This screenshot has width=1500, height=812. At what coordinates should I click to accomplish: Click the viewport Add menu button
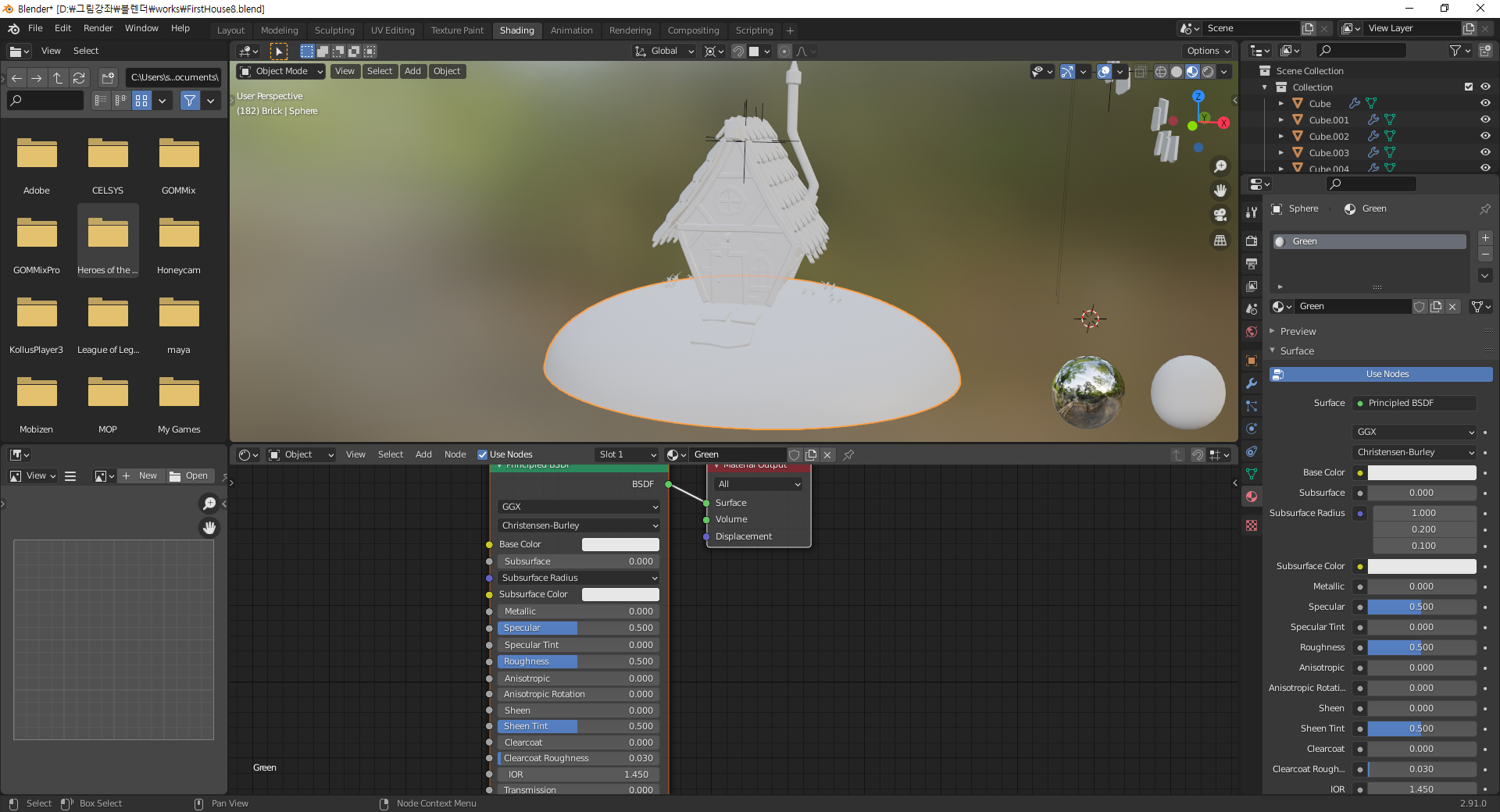pyautogui.click(x=412, y=71)
